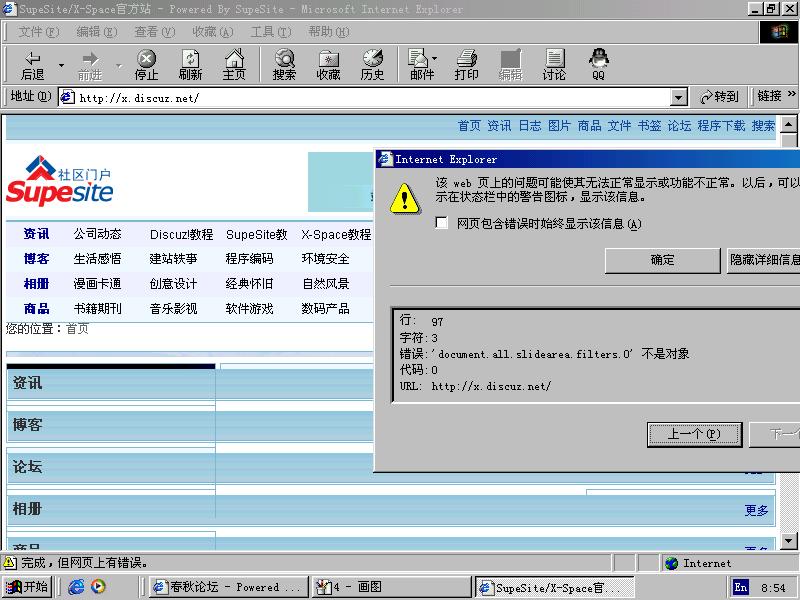Image resolution: width=800 pixels, height=600 pixels.
Task: Open the Edit (编辑) menu
Action: click(96, 32)
